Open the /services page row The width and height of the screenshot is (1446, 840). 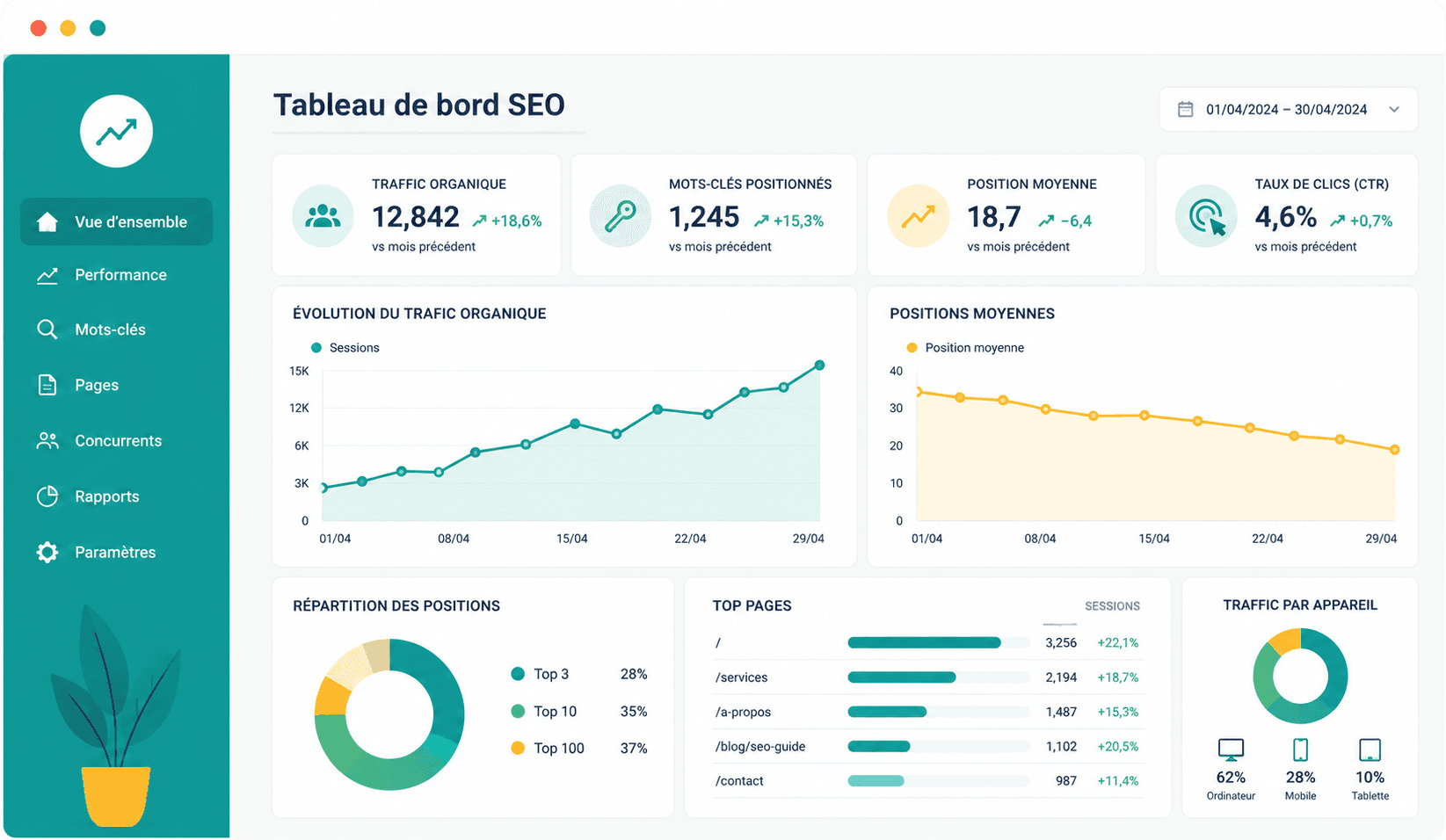pos(927,677)
